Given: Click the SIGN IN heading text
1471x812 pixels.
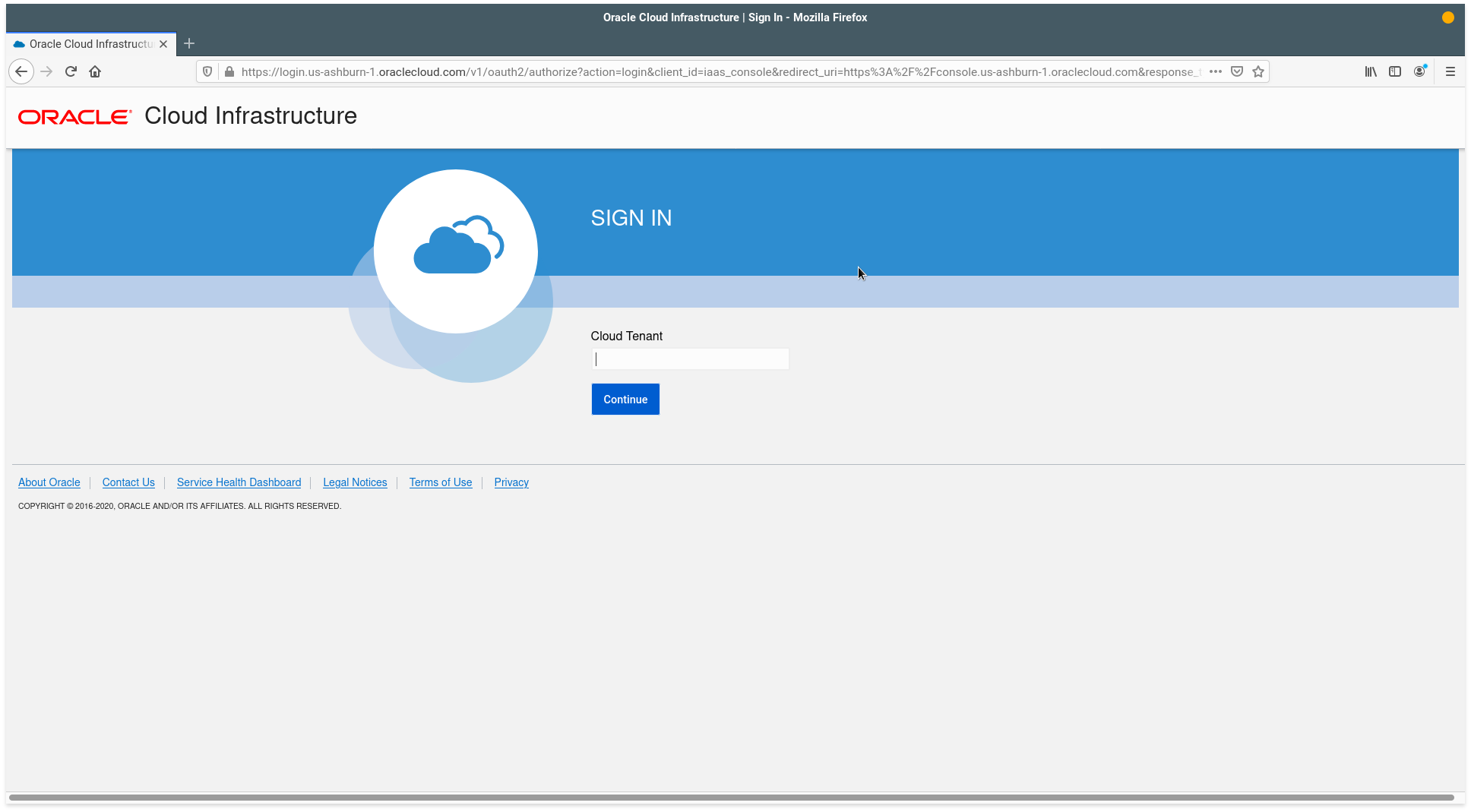Looking at the screenshot, I should 631,218.
